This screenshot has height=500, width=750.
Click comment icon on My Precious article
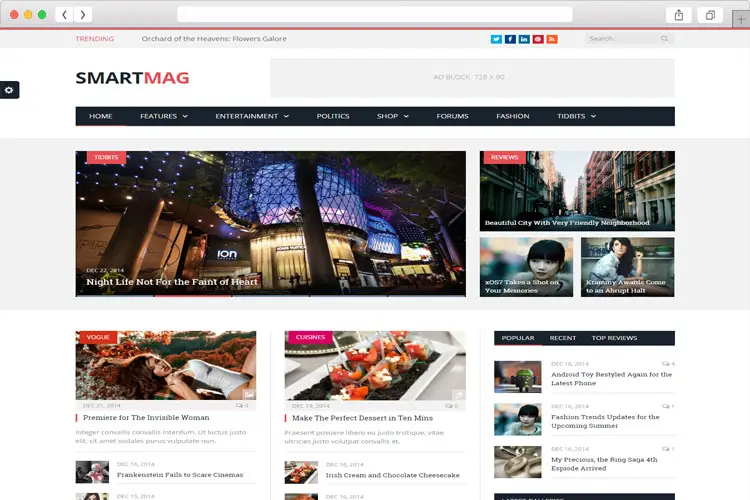[665, 449]
